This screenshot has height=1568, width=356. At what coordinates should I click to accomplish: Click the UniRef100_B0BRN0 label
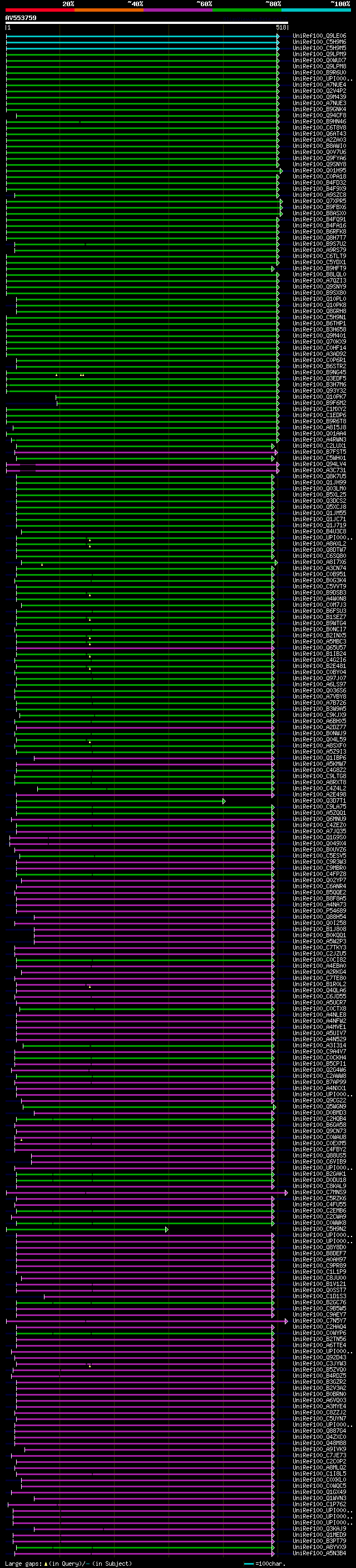[319, 1394]
